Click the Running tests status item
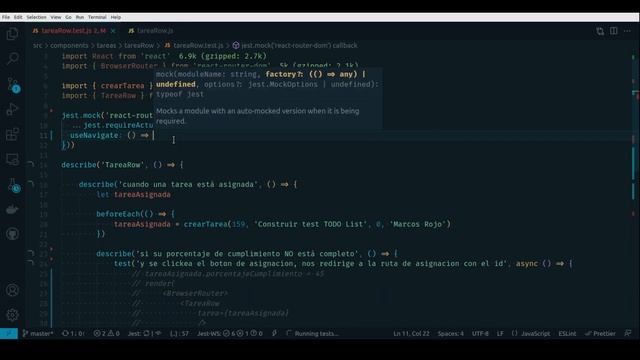The image size is (640, 360). (313, 333)
